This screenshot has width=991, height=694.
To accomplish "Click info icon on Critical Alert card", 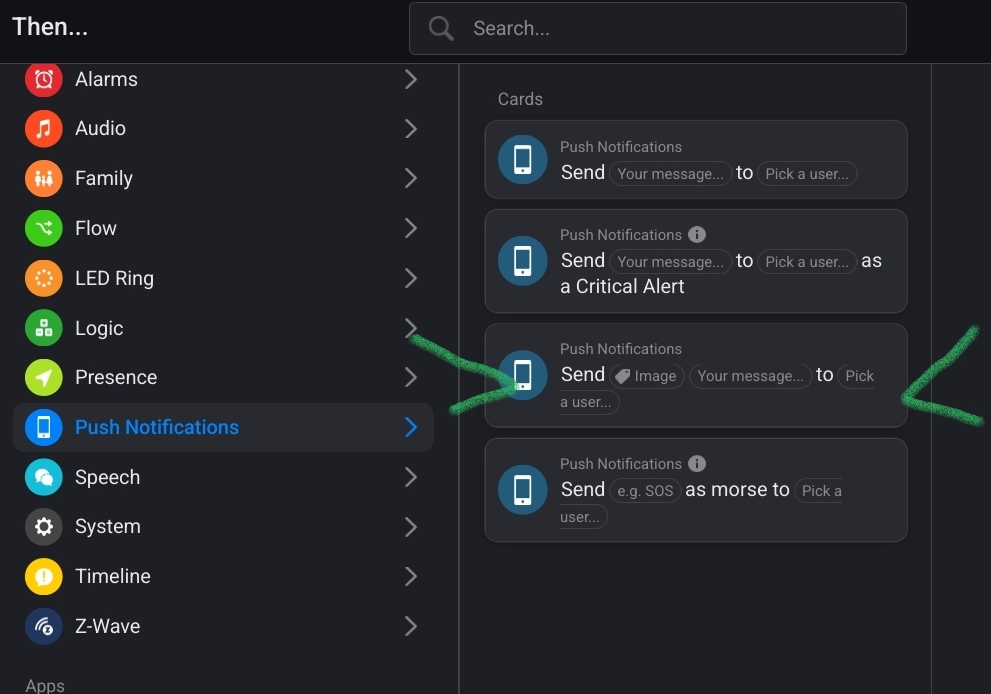I will click(697, 234).
